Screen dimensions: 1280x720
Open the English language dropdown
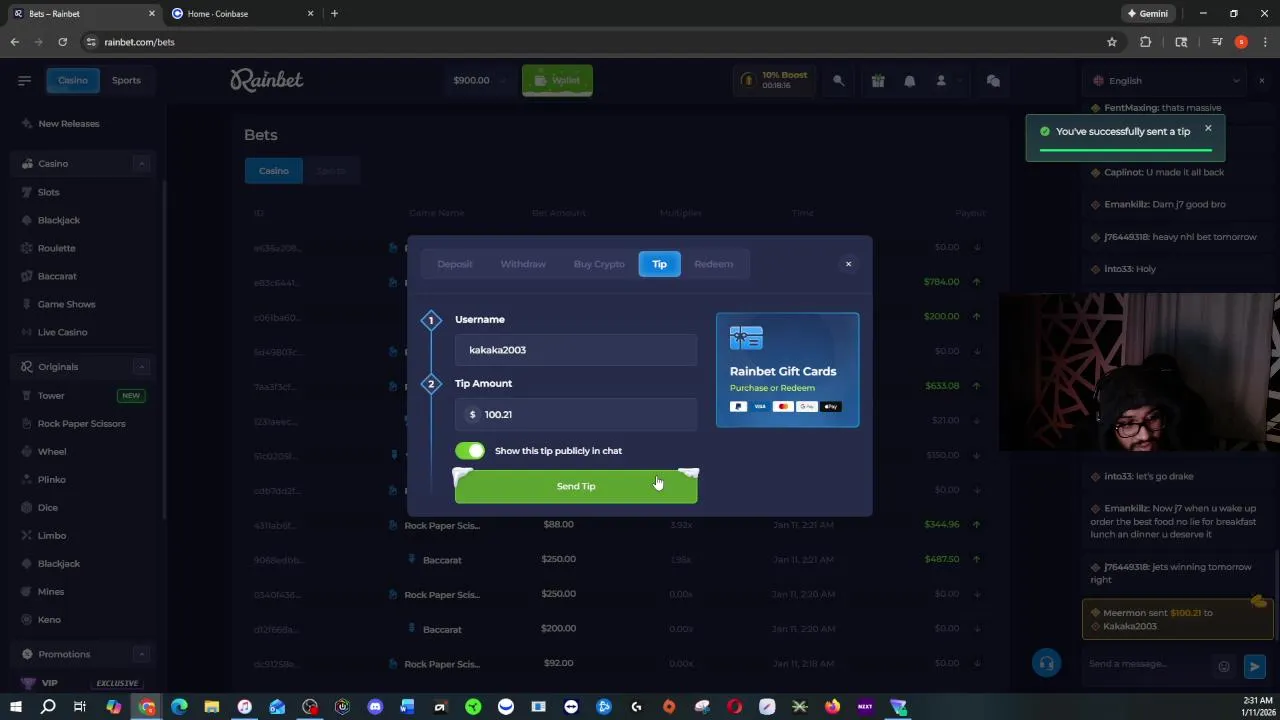[x=1167, y=81]
